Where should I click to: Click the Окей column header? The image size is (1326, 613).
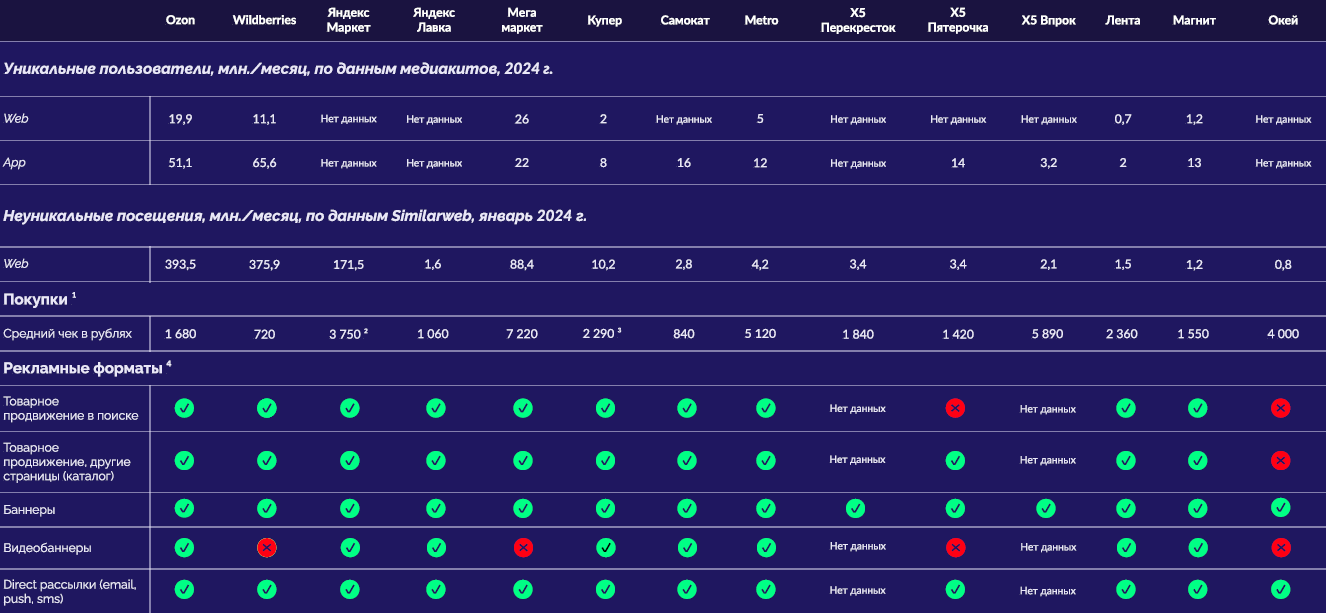point(1283,20)
